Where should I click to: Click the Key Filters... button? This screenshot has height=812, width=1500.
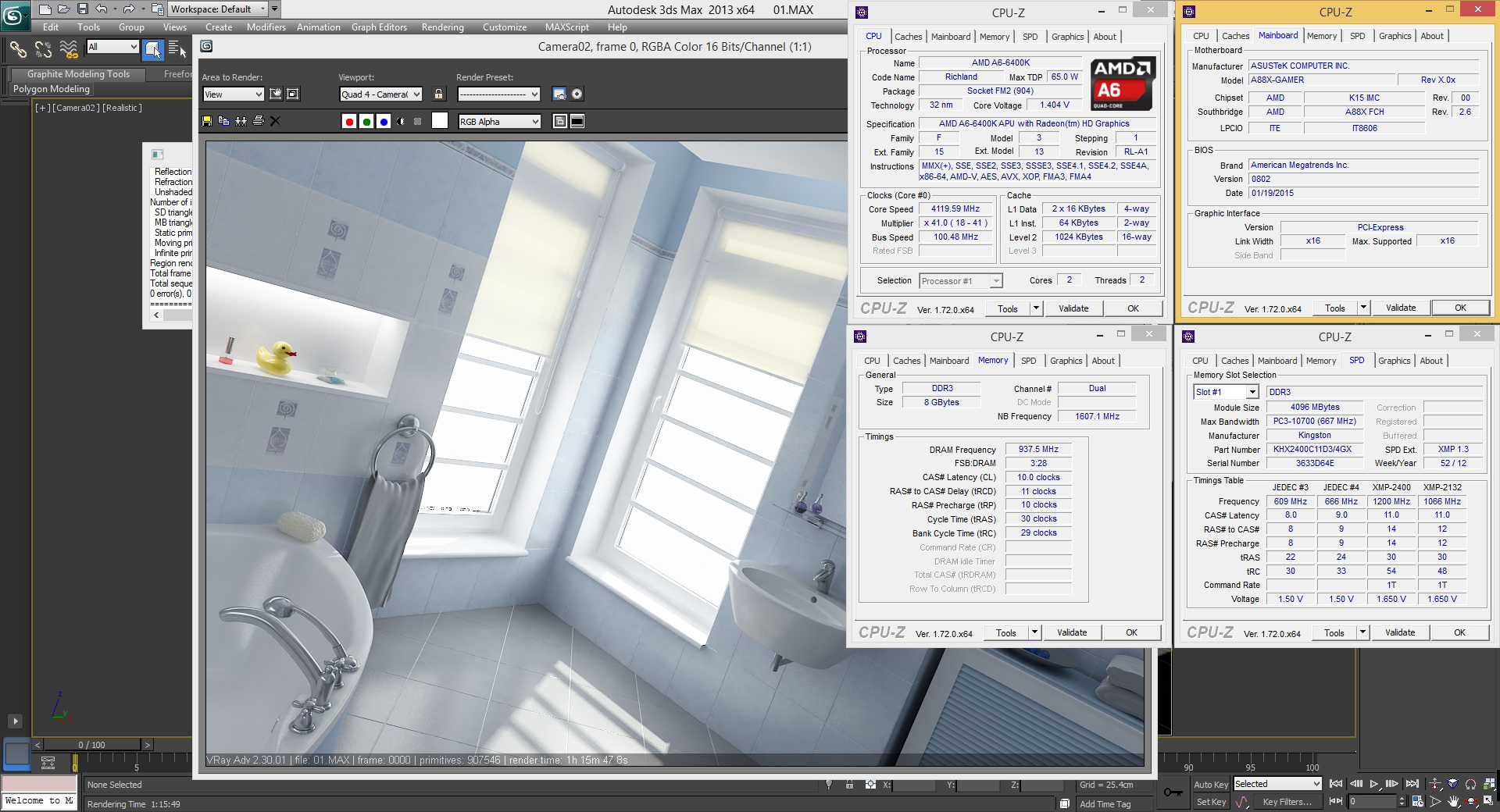pos(1287,802)
